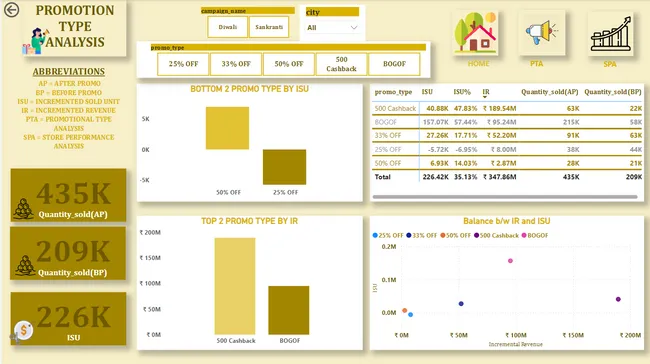This screenshot has height=364, width=650.
Task: Click the 500 Cashback legend entry
Action: (x=496, y=235)
